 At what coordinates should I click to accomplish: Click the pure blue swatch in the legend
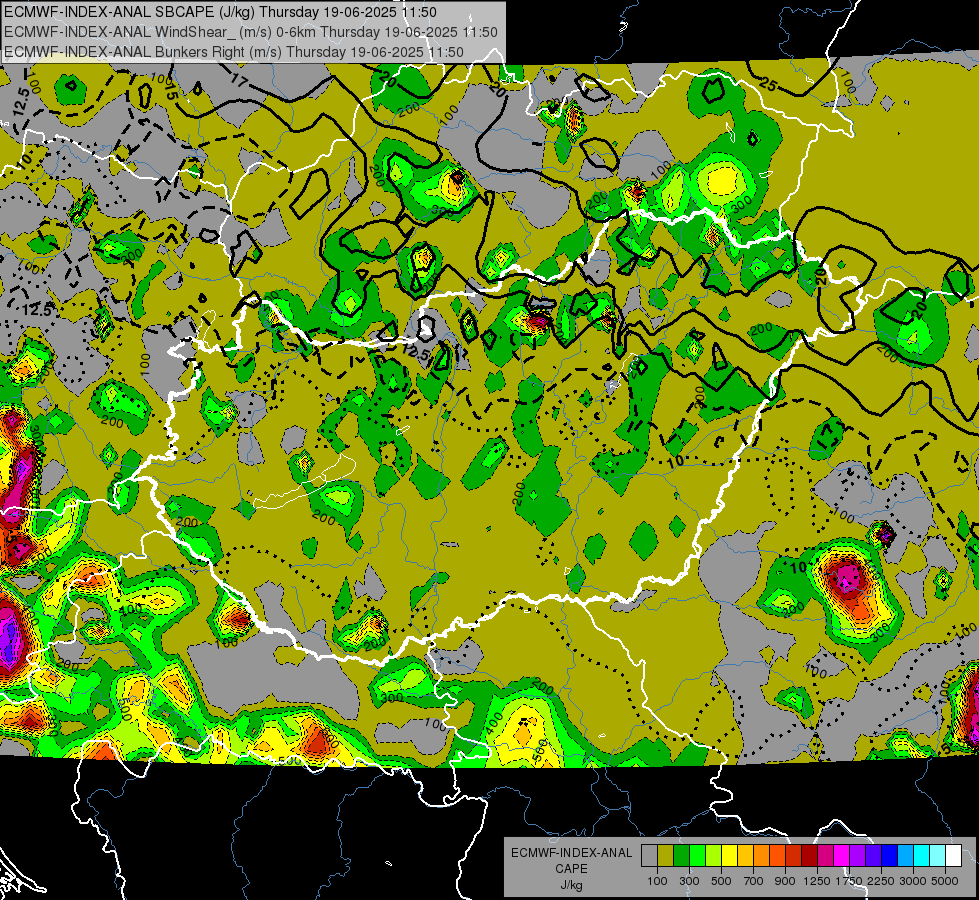tap(890, 856)
